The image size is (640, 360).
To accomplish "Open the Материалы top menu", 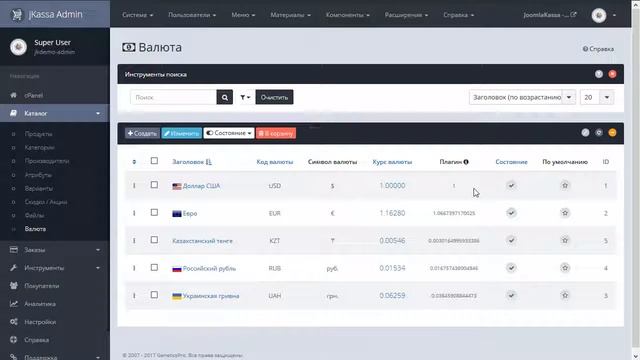I will pos(290,15).
